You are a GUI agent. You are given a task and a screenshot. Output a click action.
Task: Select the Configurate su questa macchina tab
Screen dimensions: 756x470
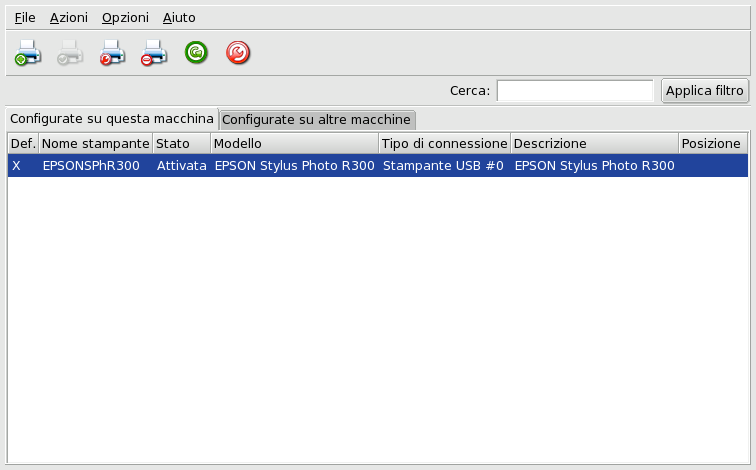click(x=111, y=118)
